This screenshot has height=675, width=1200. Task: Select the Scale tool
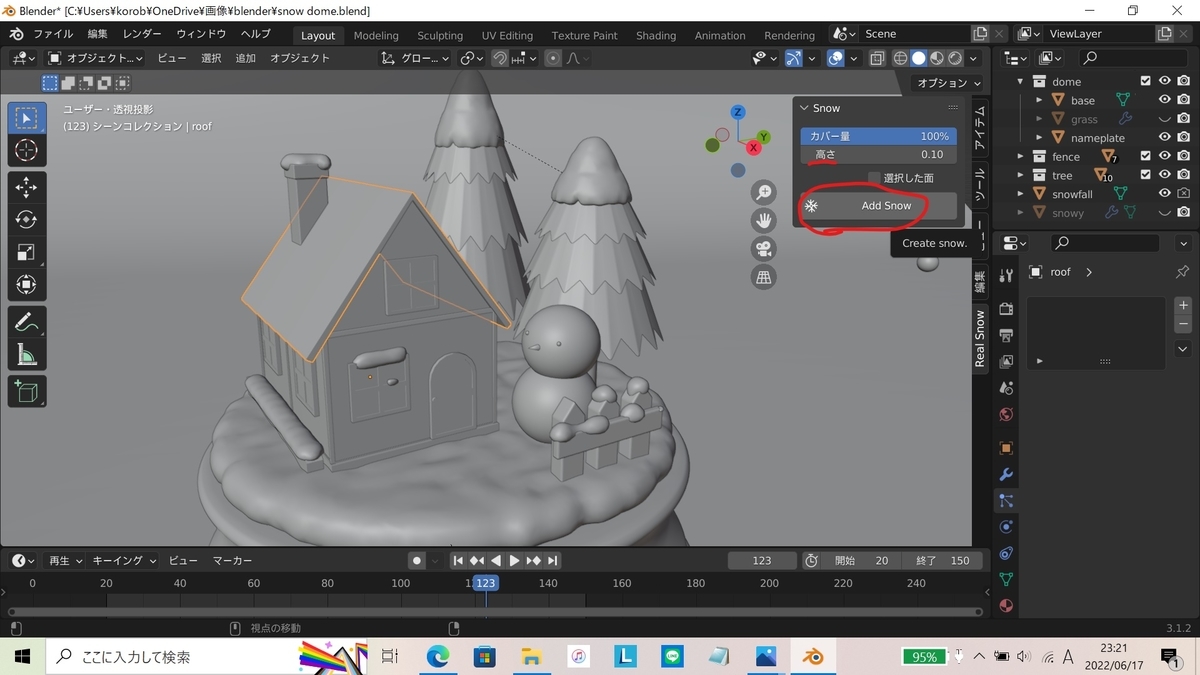[x=27, y=253]
